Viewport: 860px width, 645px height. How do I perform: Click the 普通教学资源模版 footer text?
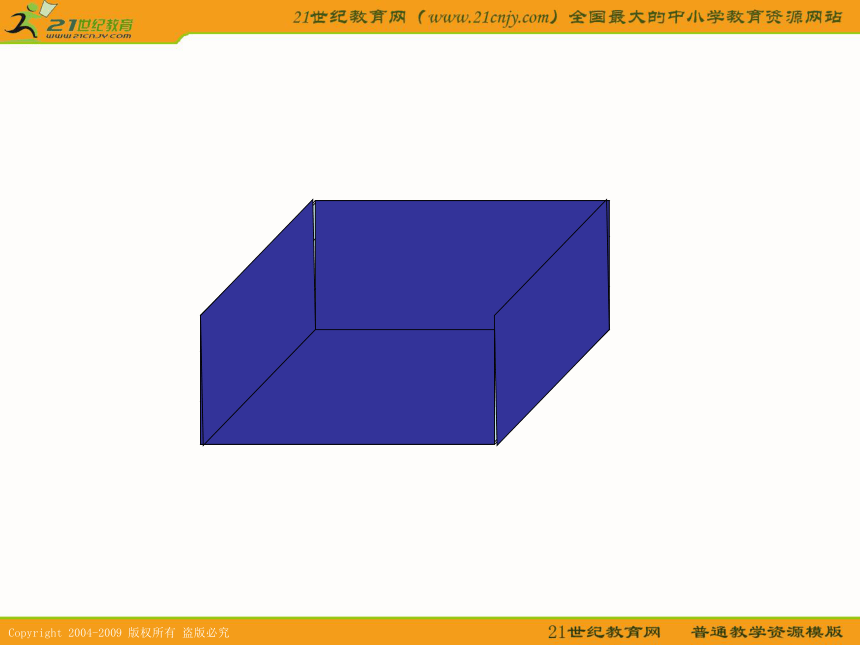(766, 632)
